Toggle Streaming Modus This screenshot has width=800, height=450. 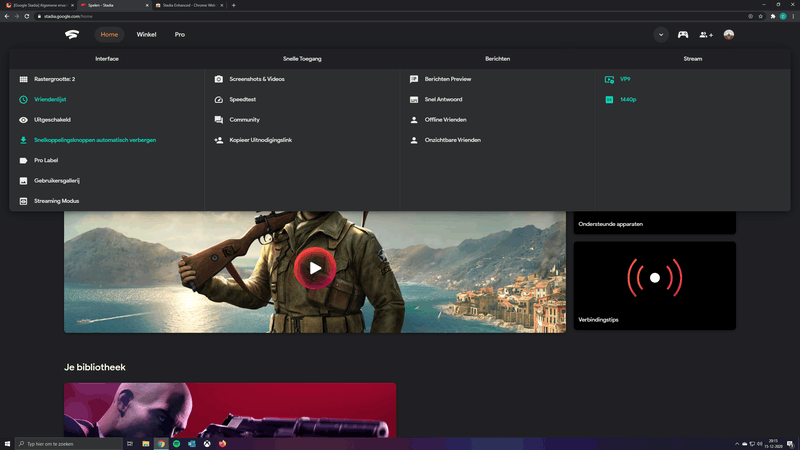tap(56, 201)
